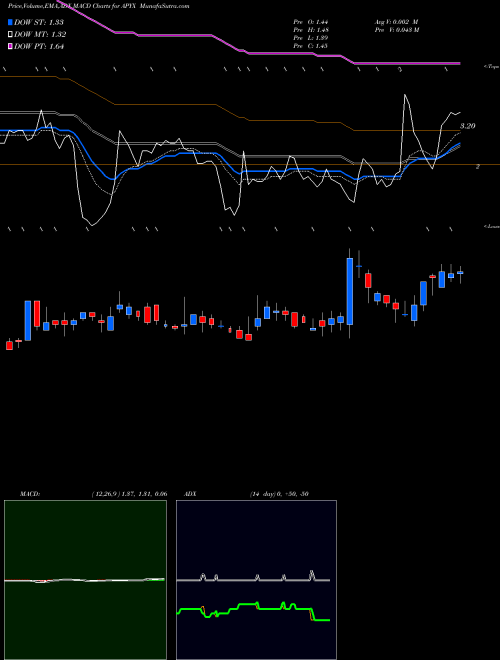Viewport: 500px width, 660px height.
Task: Click the MACD '(12,26,9)' parameter values
Action: (129, 494)
